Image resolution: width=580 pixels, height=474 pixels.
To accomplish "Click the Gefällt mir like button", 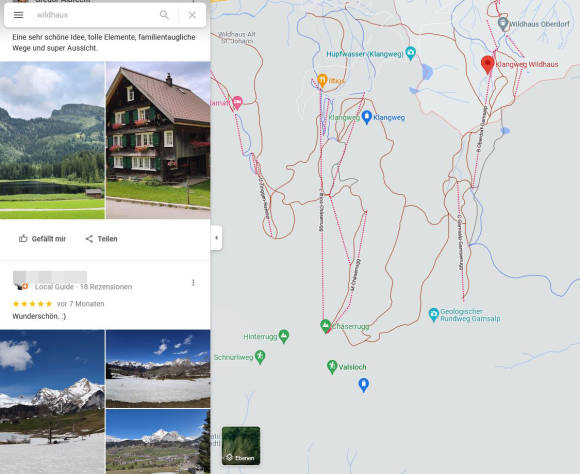I will click(42, 239).
